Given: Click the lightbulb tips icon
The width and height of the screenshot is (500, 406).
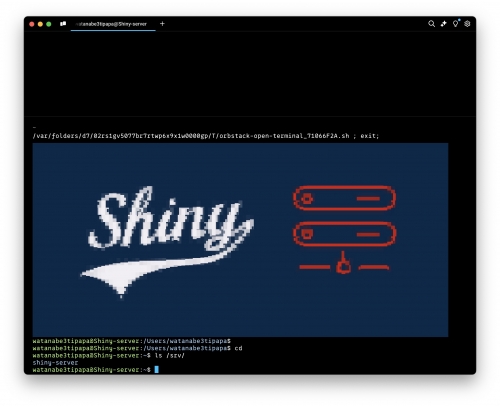Looking at the screenshot, I should click(x=456, y=23).
